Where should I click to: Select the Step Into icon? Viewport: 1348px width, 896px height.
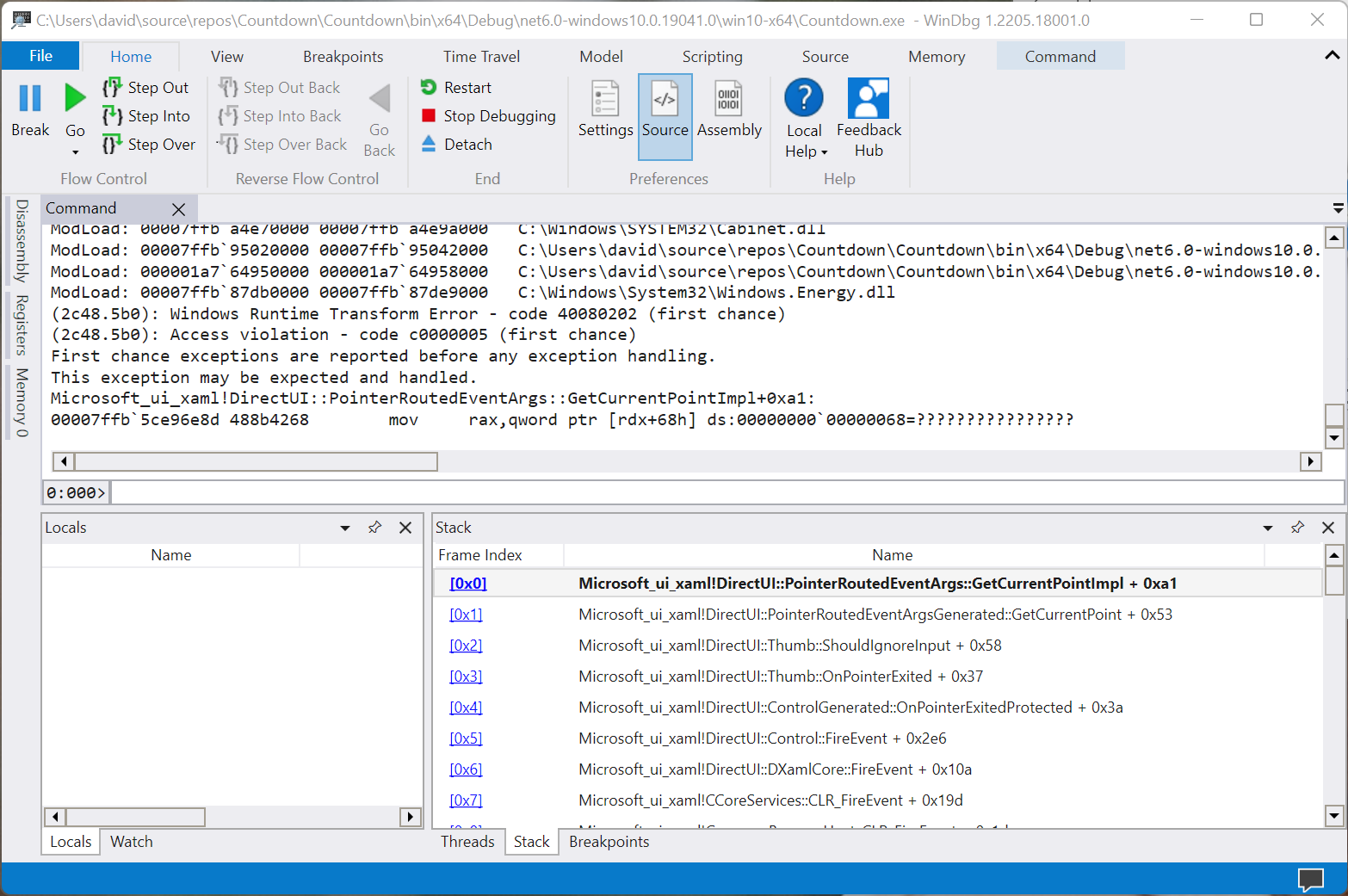[x=113, y=115]
